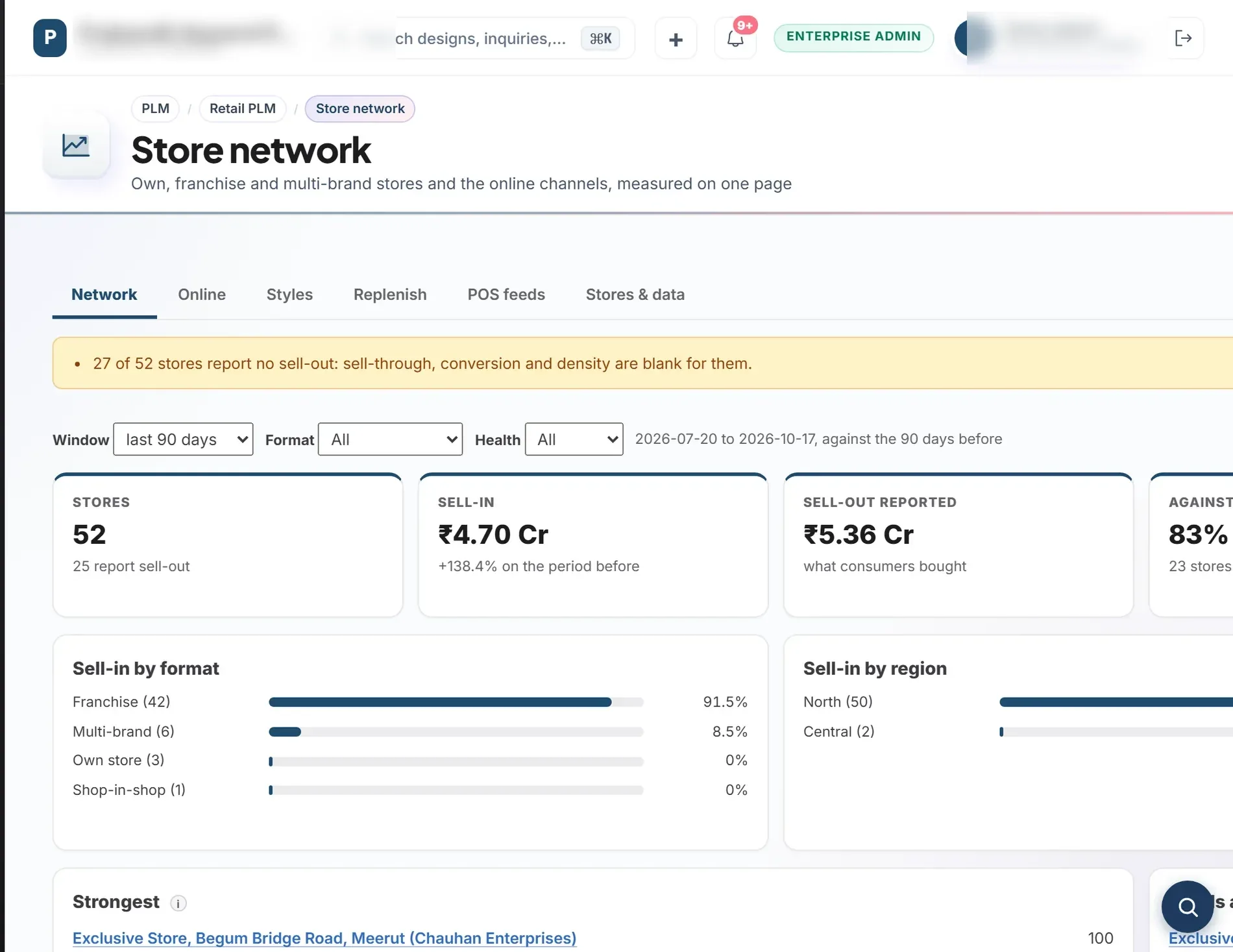Click the Own store (3) progress bar
1233x952 pixels.
point(456,761)
